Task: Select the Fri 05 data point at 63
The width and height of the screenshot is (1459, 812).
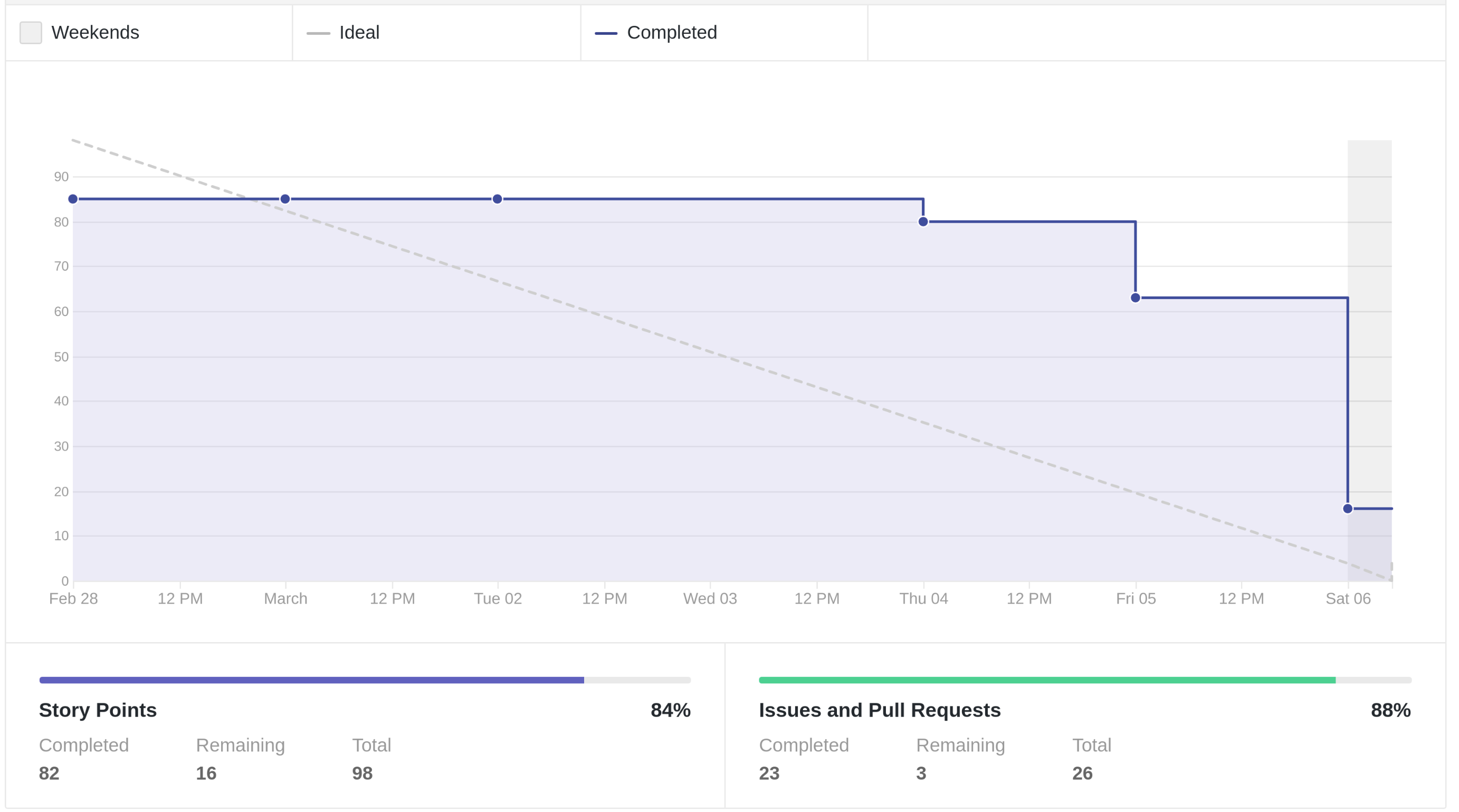Action: coord(1136,298)
